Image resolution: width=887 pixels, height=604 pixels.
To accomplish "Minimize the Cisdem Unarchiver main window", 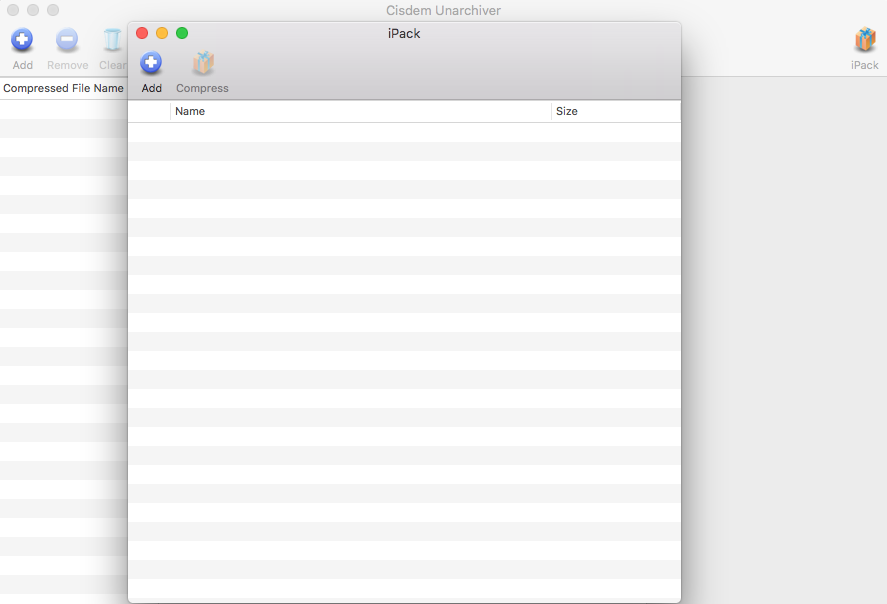I will tap(33, 10).
